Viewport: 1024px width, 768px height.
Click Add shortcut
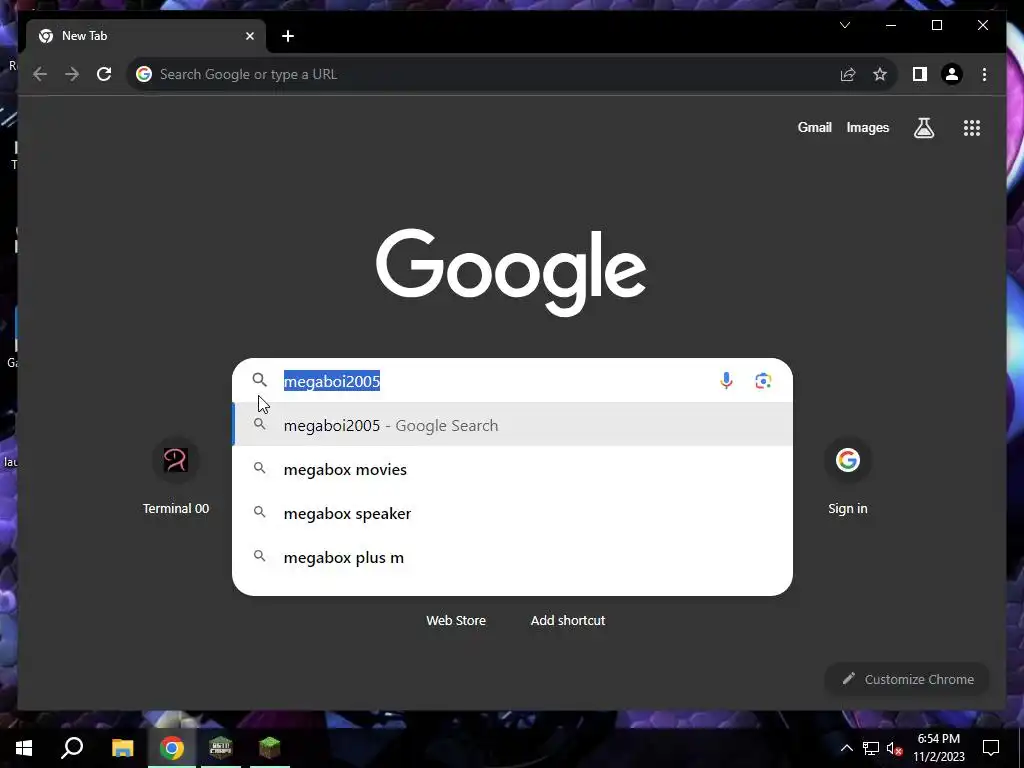click(568, 620)
